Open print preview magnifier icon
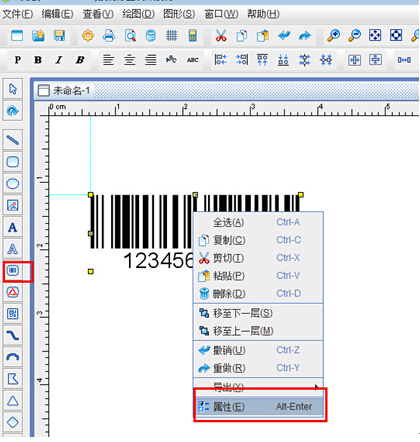 point(130,35)
